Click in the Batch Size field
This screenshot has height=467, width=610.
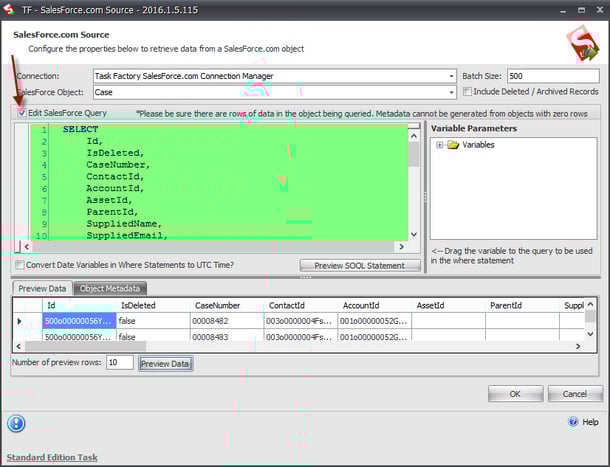pos(553,76)
